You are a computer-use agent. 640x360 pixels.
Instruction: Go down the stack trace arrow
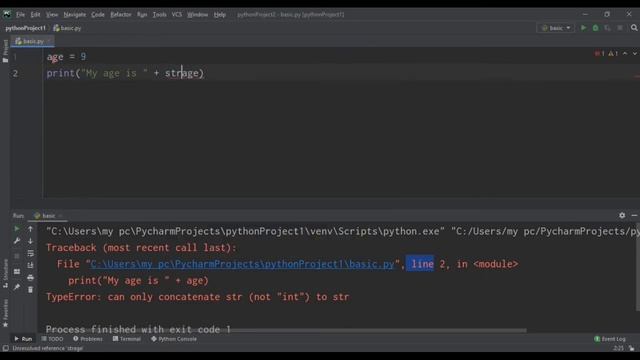pyautogui.click(x=30, y=241)
